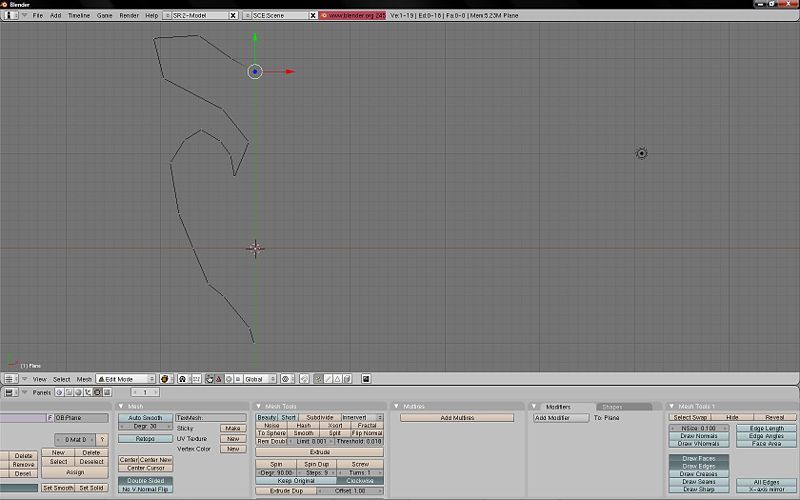Click the draw type (shading) icon in 3D header
Image resolution: width=800 pixels, height=500 pixels.
(x=165, y=379)
